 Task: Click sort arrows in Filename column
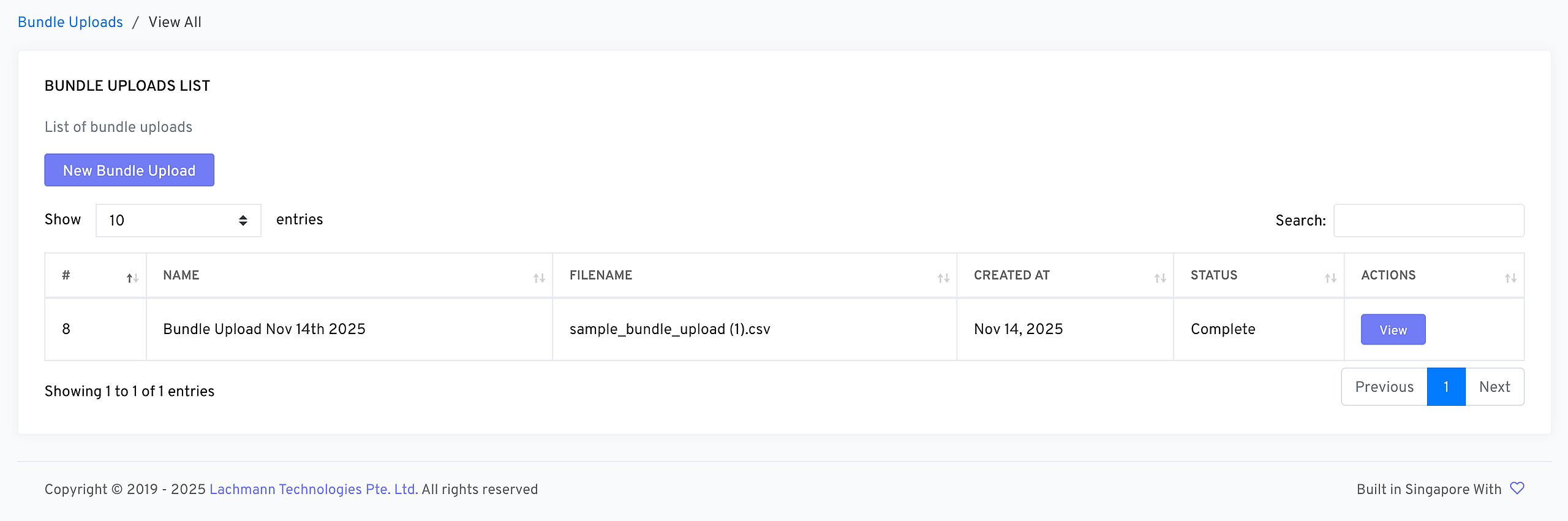[943, 278]
